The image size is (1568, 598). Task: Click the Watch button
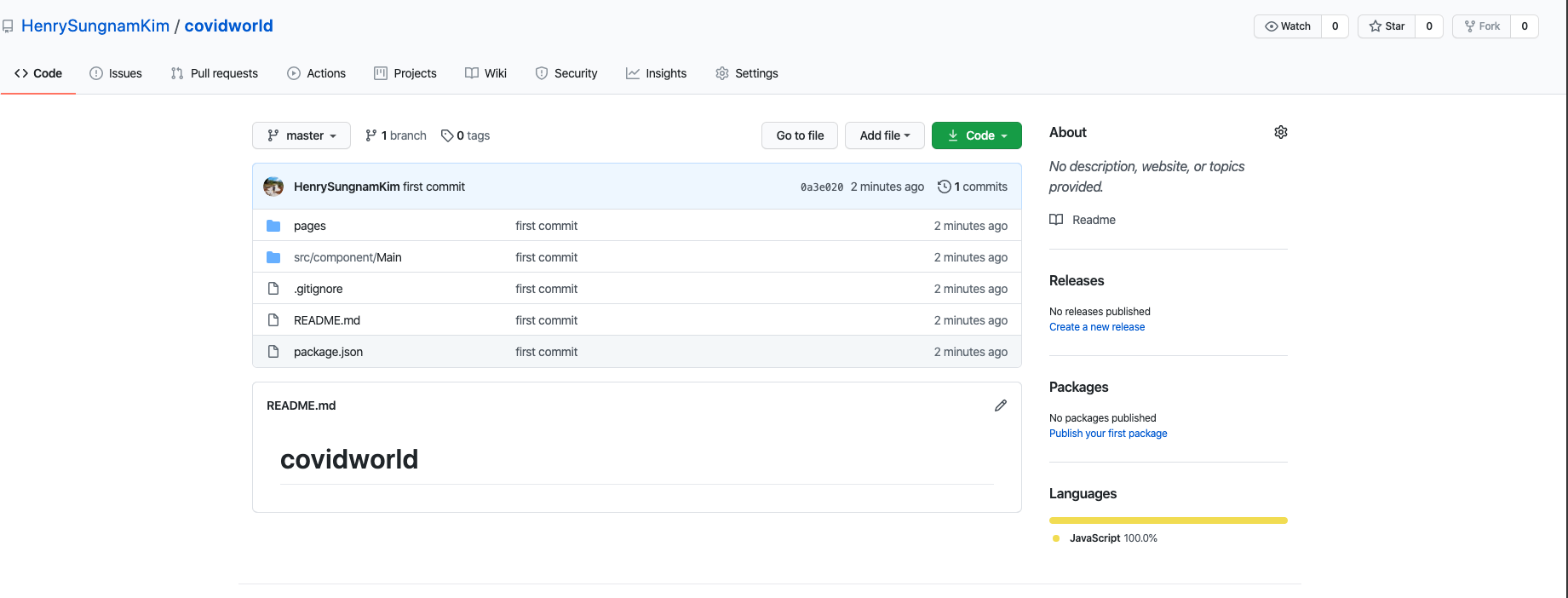1288,26
